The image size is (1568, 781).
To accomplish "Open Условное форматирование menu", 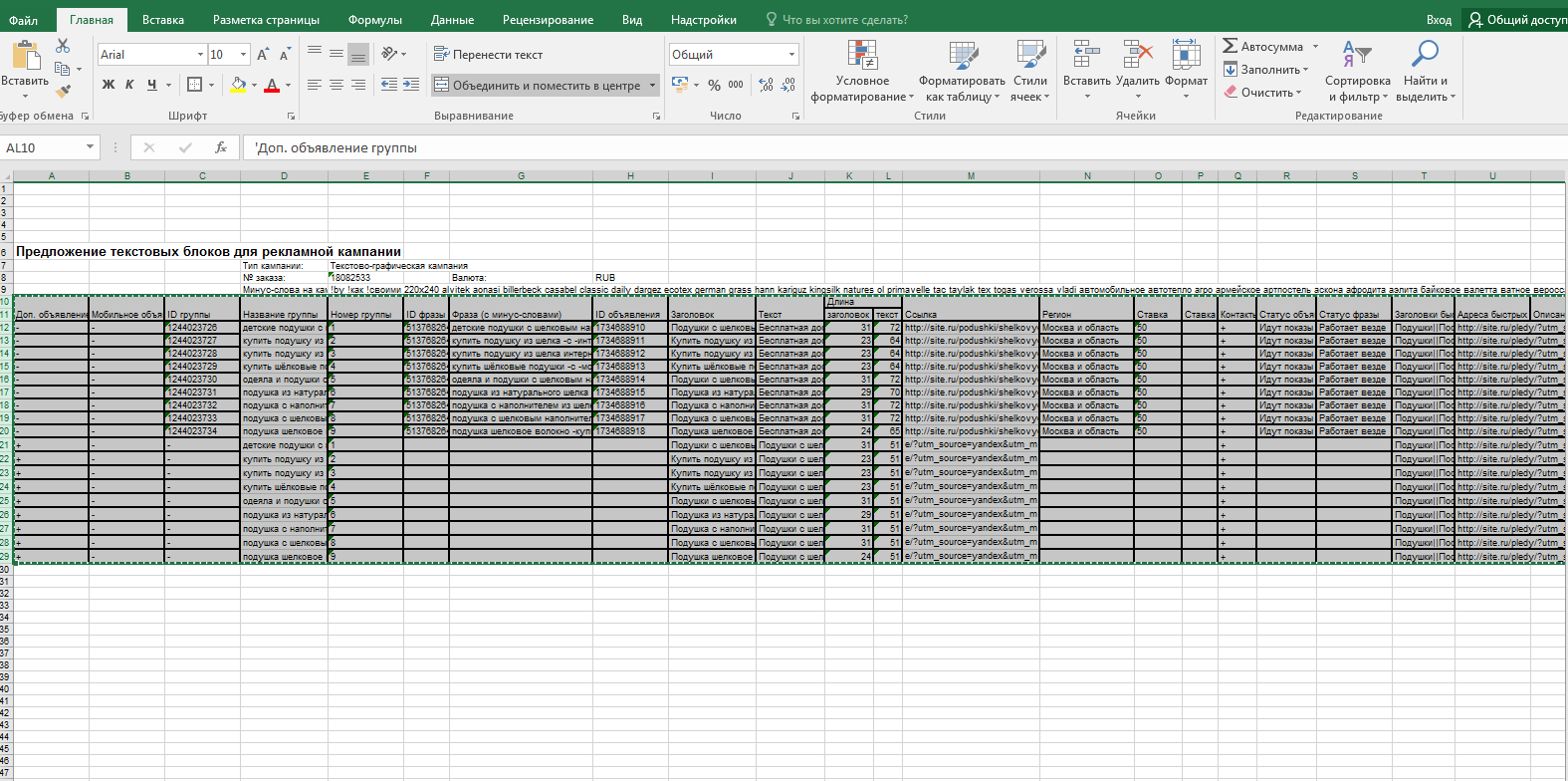I will (x=862, y=72).
